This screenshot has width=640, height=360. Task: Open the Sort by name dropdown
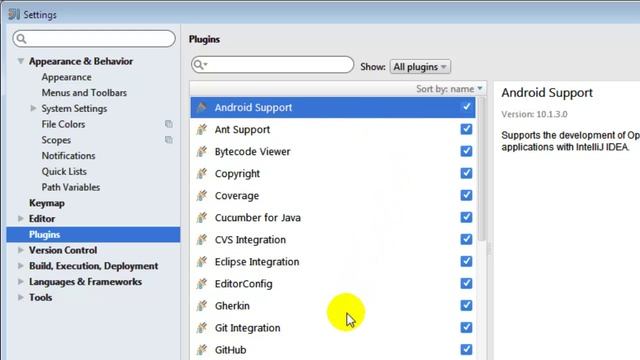pyautogui.click(x=449, y=89)
